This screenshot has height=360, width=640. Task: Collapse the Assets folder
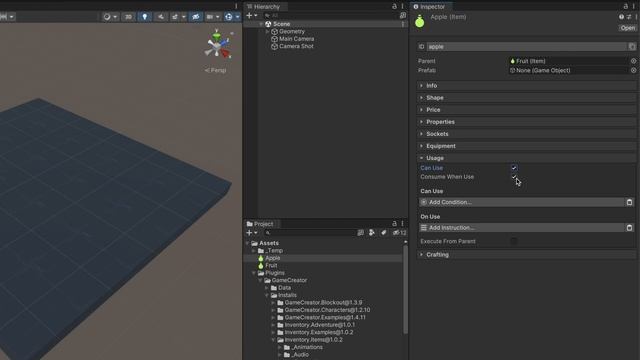coord(247,243)
